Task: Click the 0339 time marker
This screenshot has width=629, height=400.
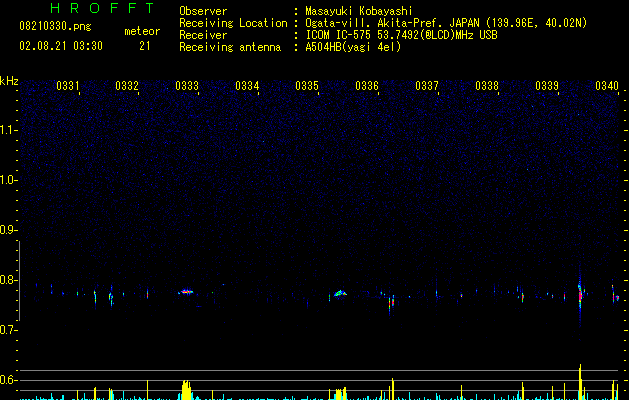Action: [547, 86]
